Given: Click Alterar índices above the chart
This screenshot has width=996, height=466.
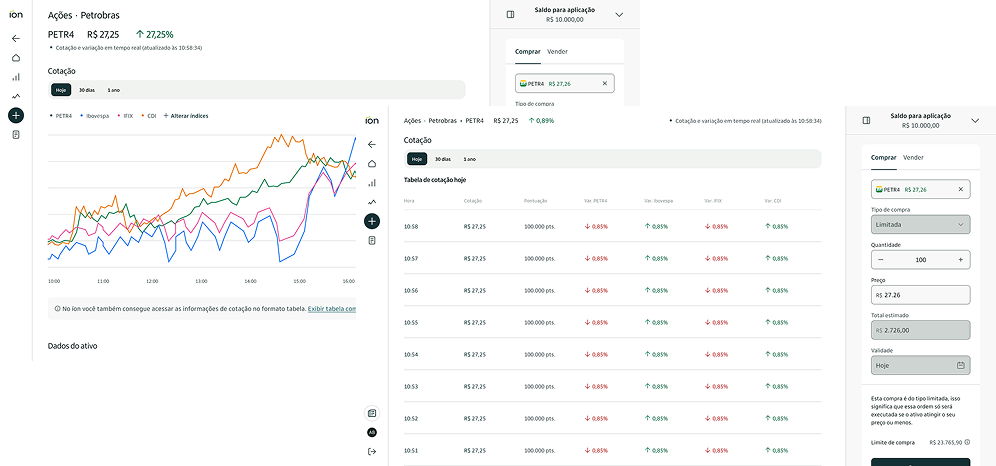Looking at the screenshot, I should pyautogui.click(x=186, y=116).
